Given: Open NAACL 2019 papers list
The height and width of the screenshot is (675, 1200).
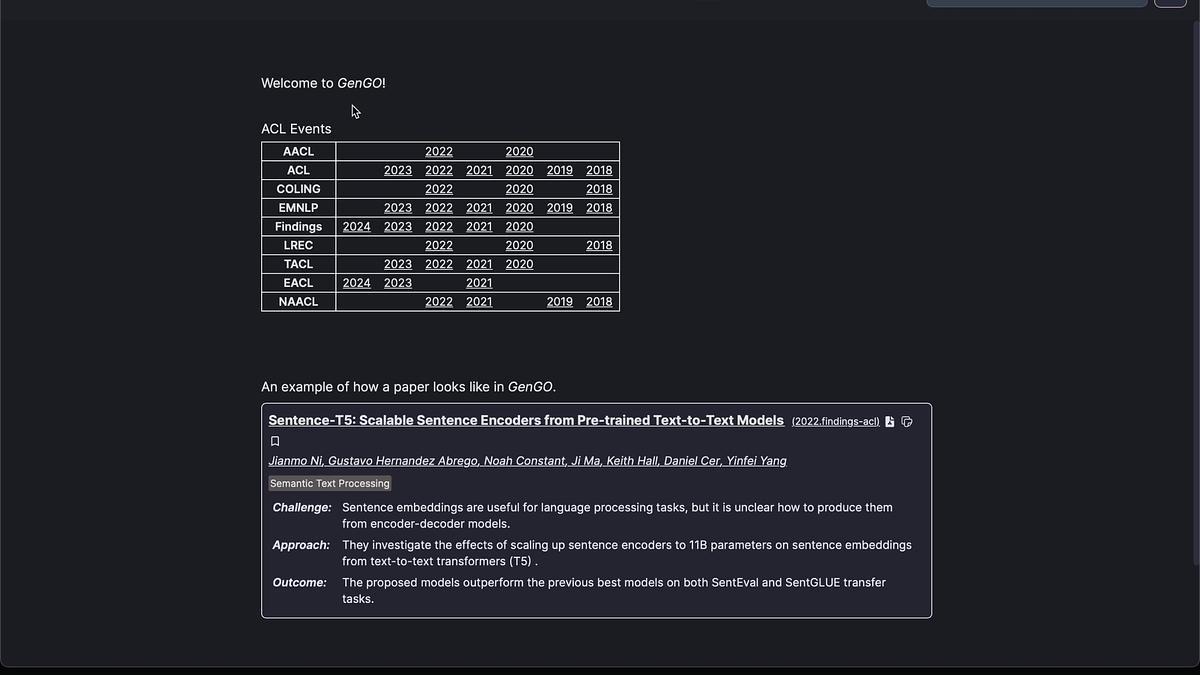Looking at the screenshot, I should click(x=560, y=302).
